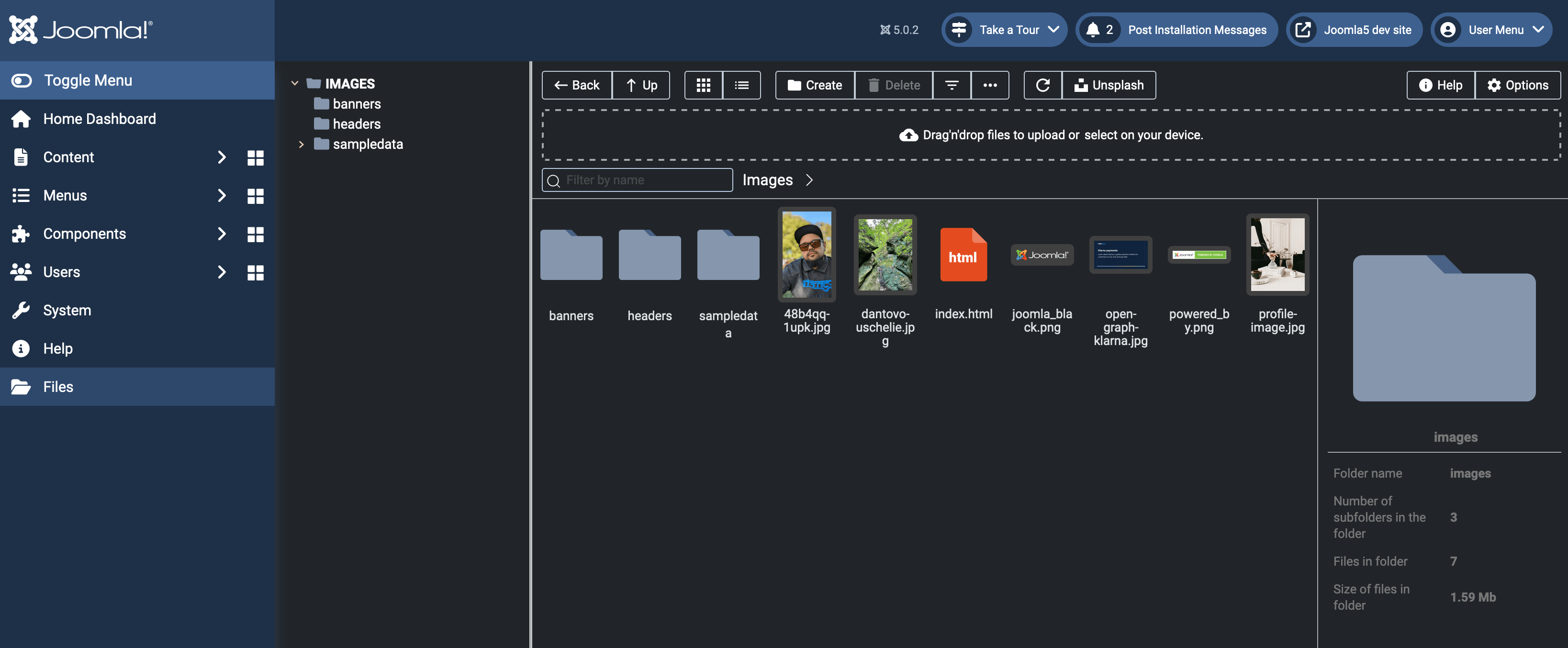1568x648 pixels.
Task: Open the Content dashboard grid icon
Action: coord(255,158)
